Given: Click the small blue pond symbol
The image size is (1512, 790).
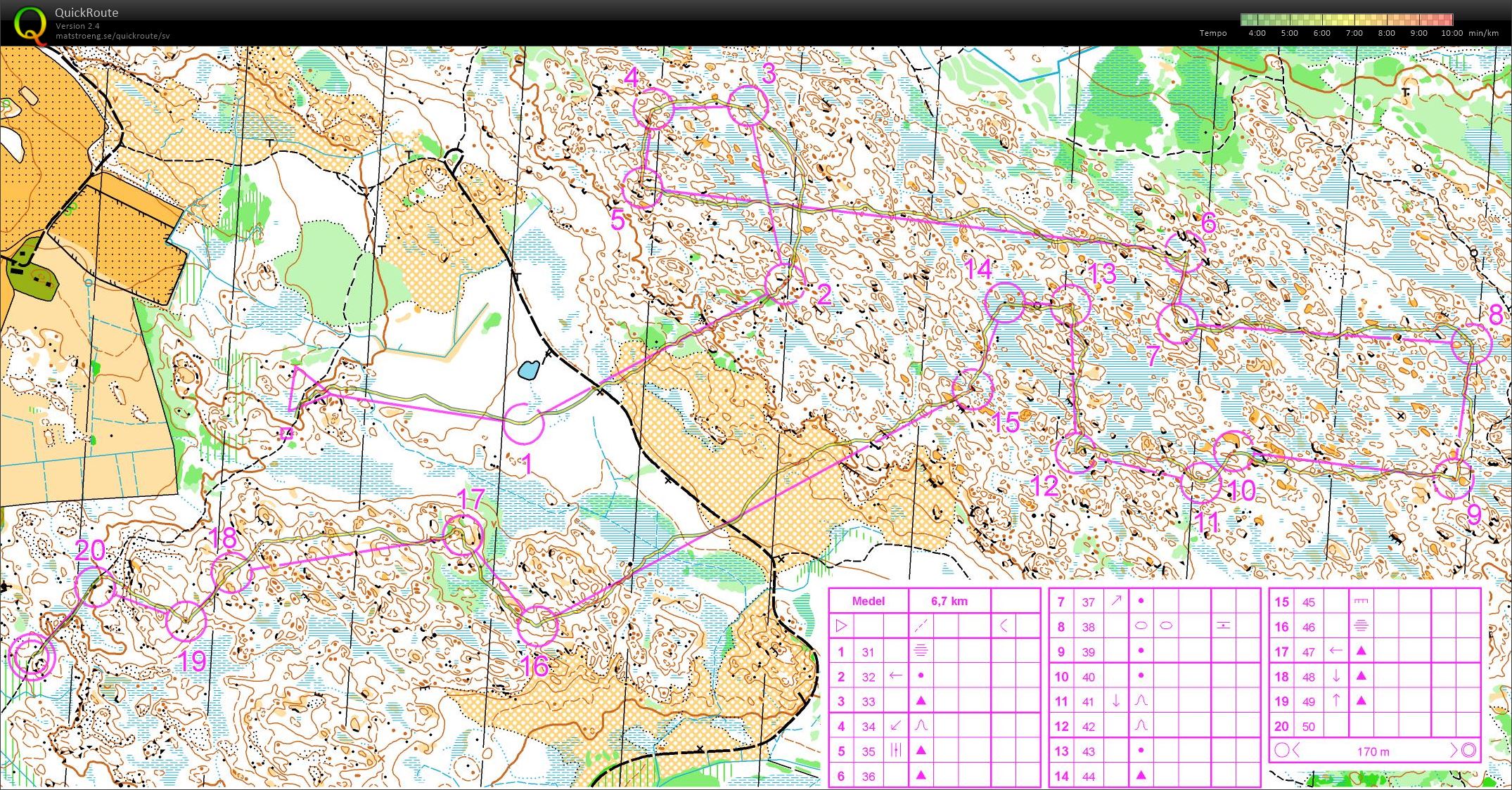Looking at the screenshot, I should pyautogui.click(x=529, y=369).
